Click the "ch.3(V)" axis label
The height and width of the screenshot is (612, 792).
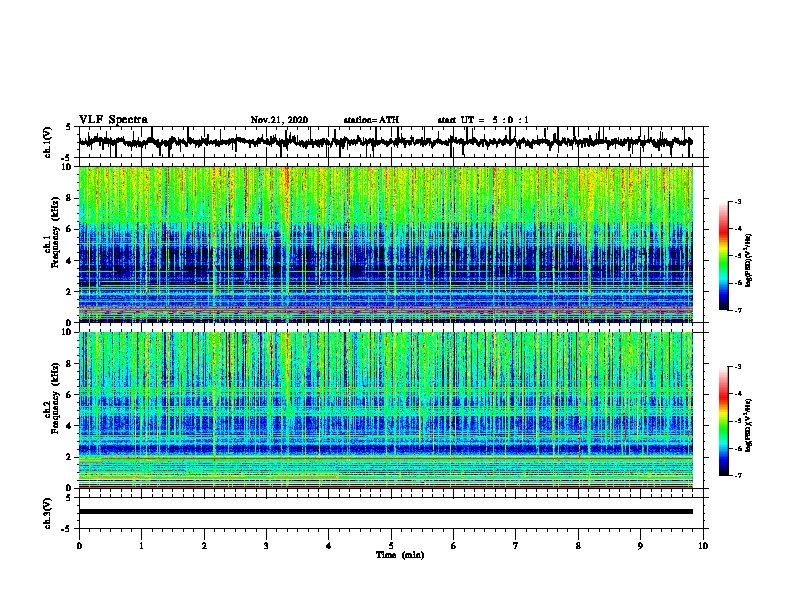click(x=48, y=513)
